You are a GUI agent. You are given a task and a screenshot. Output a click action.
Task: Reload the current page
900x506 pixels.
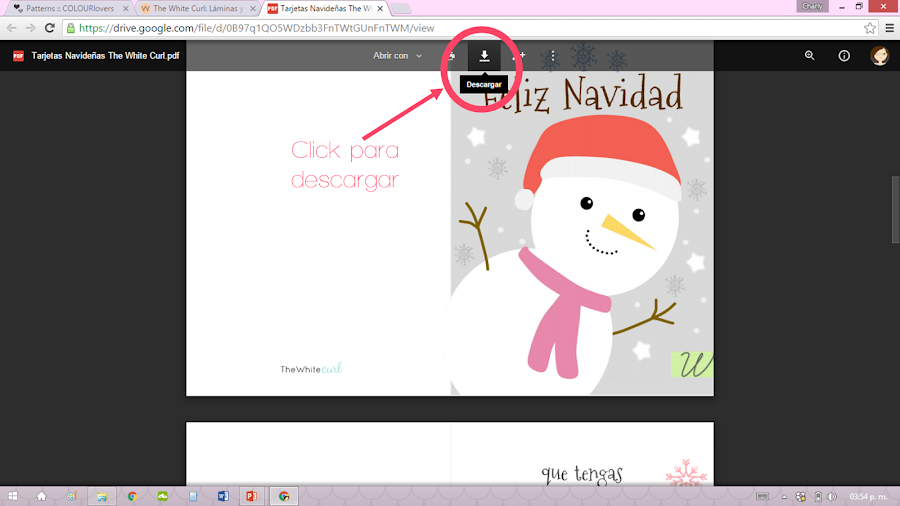(x=49, y=28)
